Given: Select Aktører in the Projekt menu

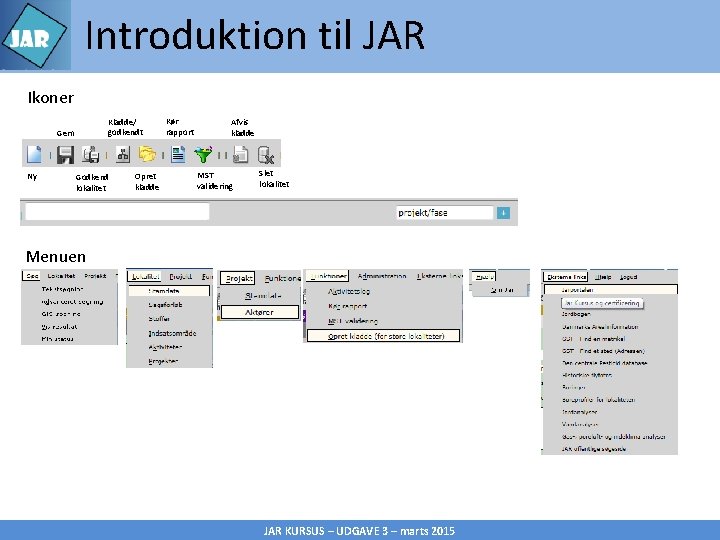Looking at the screenshot, I should (x=260, y=312).
